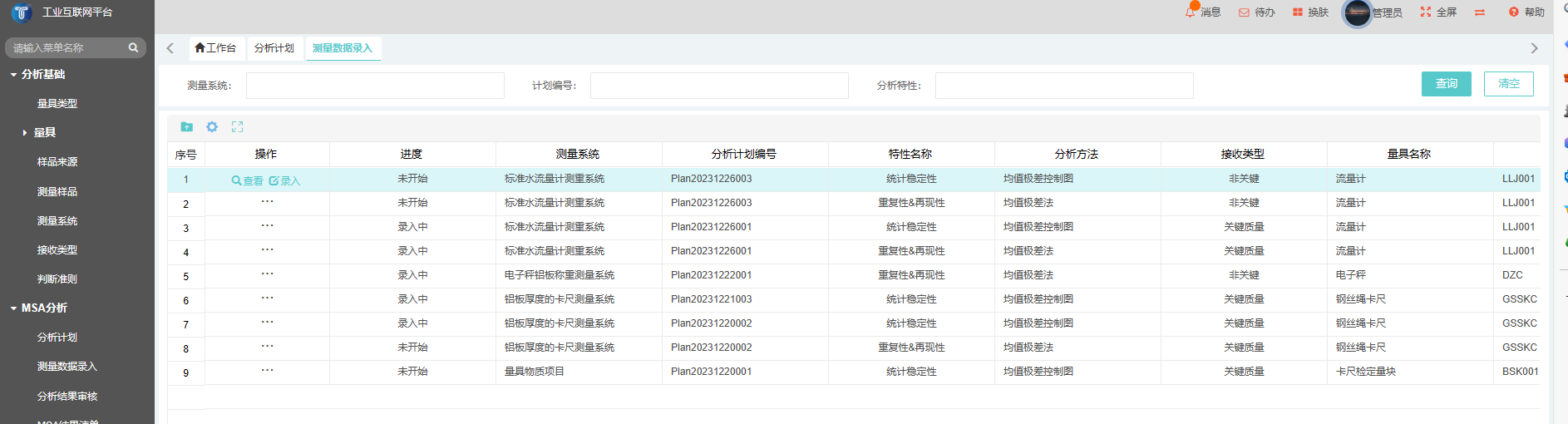Open row 5 actions ellipsis
Screen dimensions: 1568x424
pyautogui.click(x=267, y=274)
